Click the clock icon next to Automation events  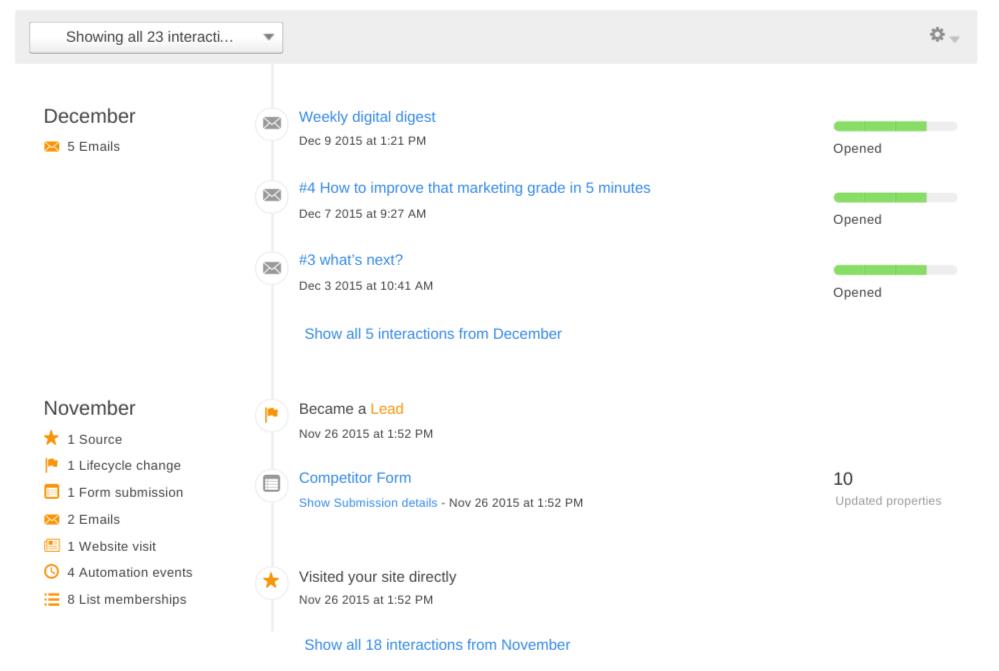52,572
